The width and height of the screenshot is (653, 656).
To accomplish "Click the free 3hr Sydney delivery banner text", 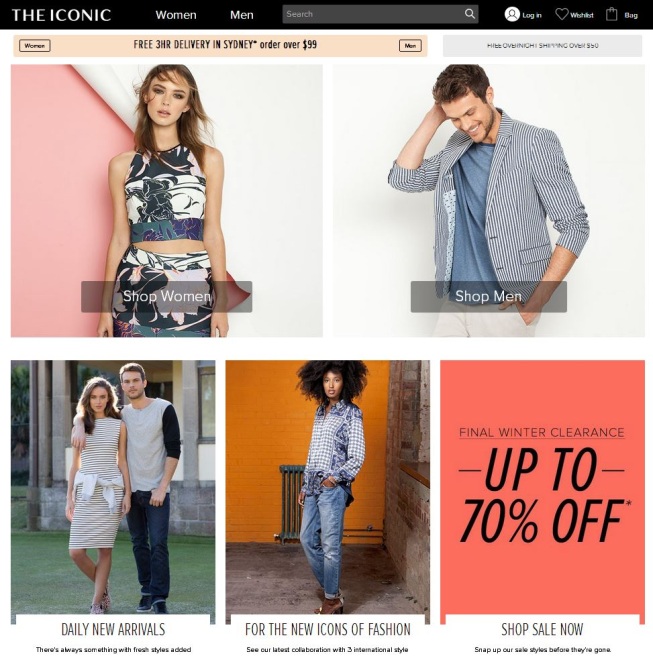I will coord(225,44).
